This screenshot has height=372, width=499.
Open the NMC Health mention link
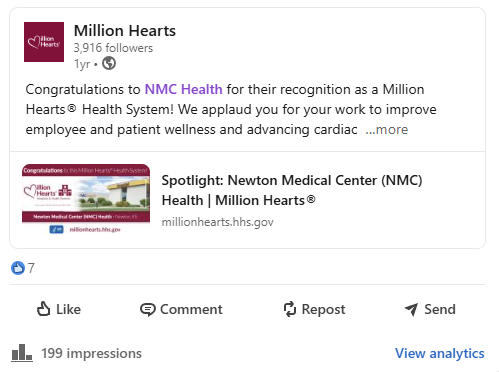(183, 89)
